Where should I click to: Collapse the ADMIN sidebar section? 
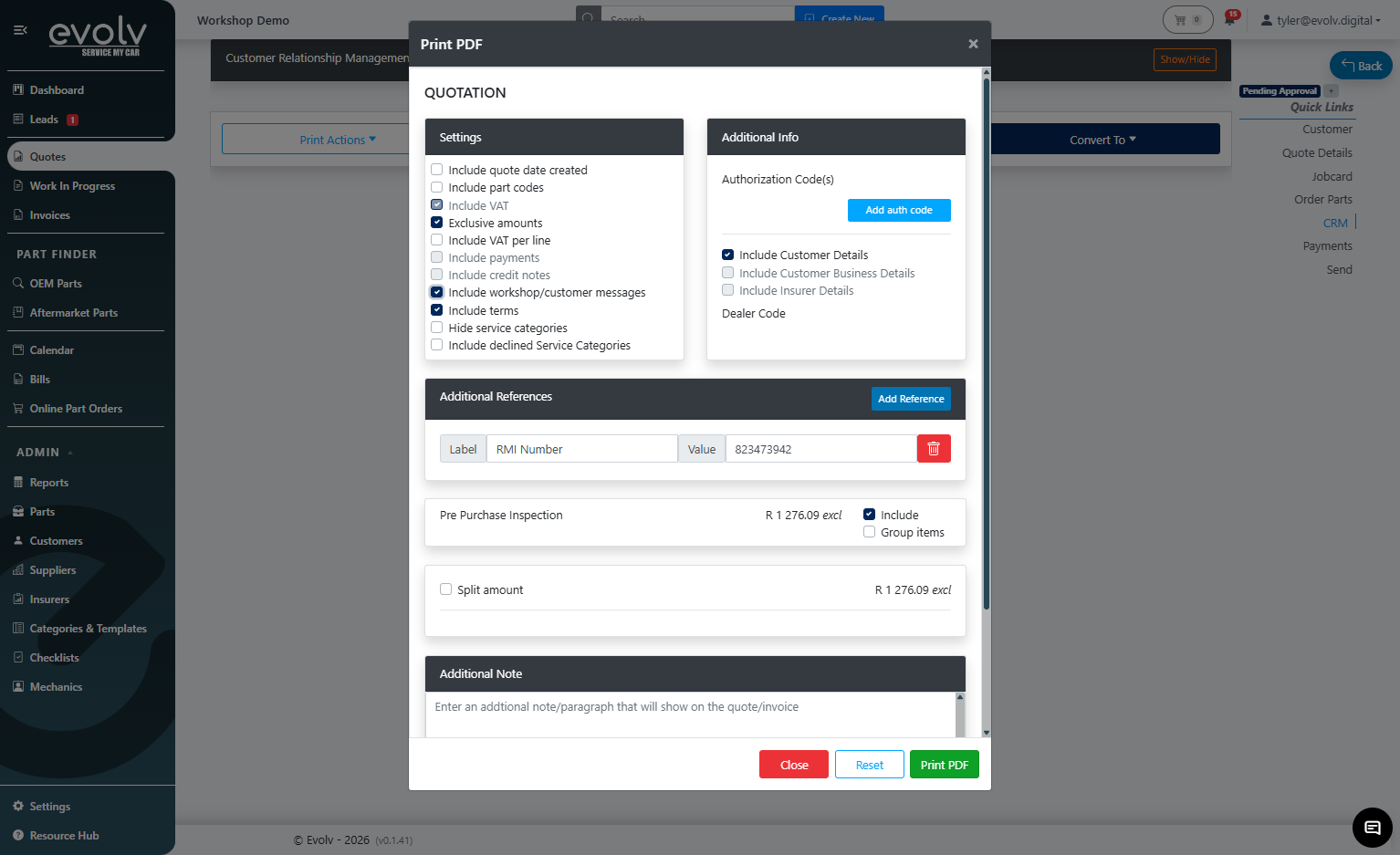44,453
